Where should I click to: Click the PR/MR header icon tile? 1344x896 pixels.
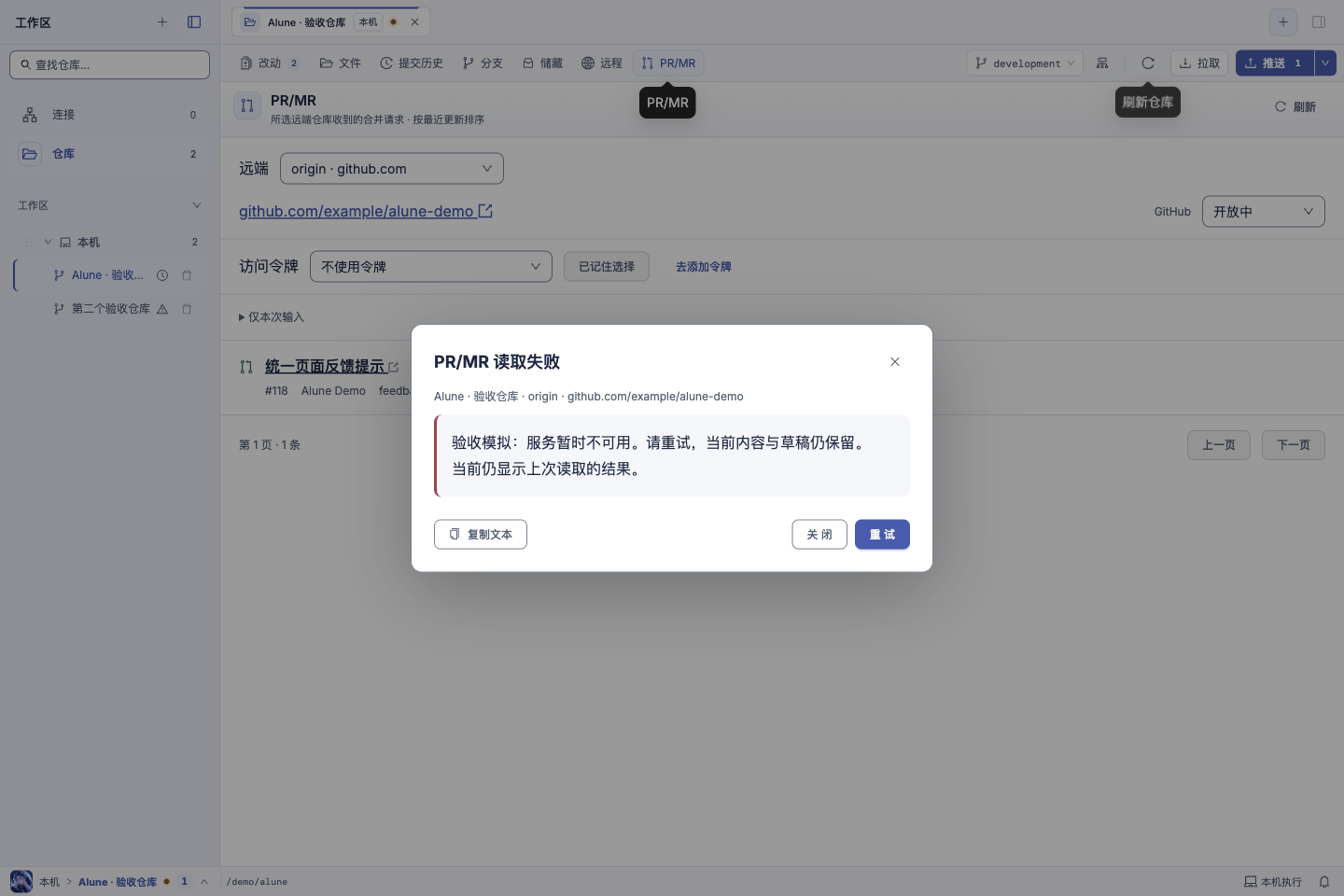pos(247,105)
